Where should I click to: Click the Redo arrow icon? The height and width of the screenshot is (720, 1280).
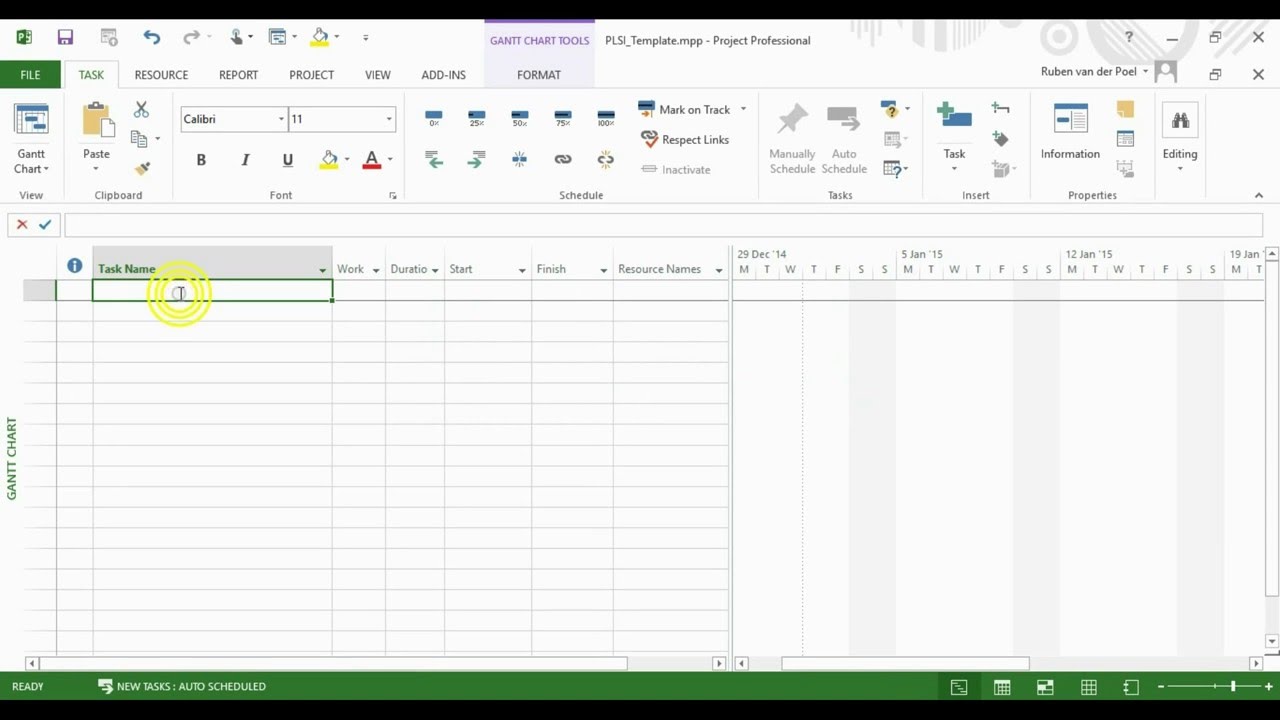[x=191, y=38]
